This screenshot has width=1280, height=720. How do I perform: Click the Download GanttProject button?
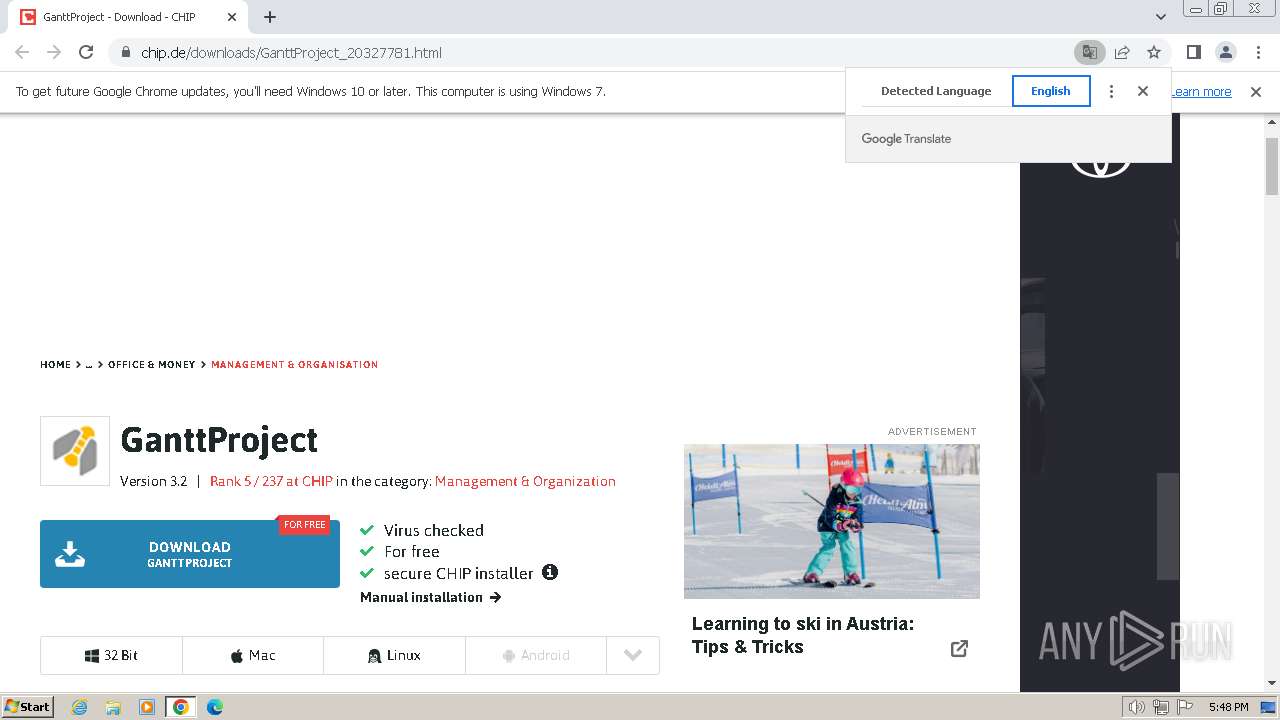tap(190, 554)
